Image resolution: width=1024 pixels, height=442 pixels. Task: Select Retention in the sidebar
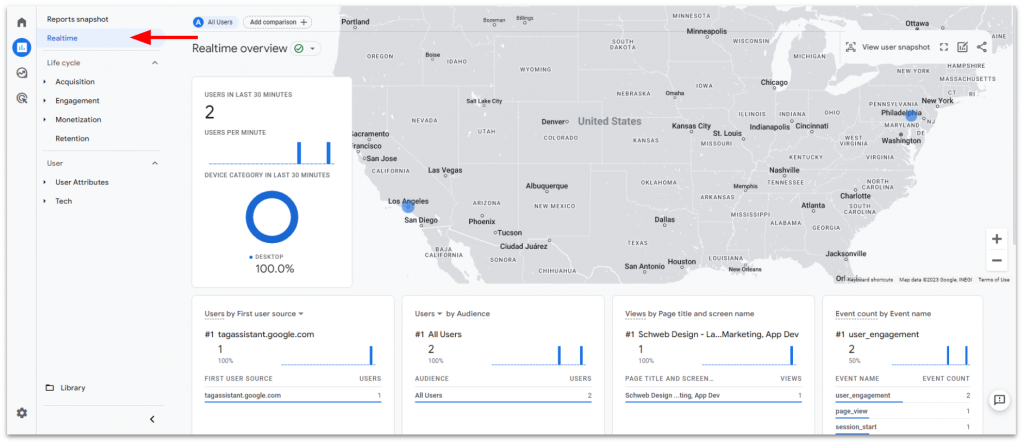click(x=72, y=139)
